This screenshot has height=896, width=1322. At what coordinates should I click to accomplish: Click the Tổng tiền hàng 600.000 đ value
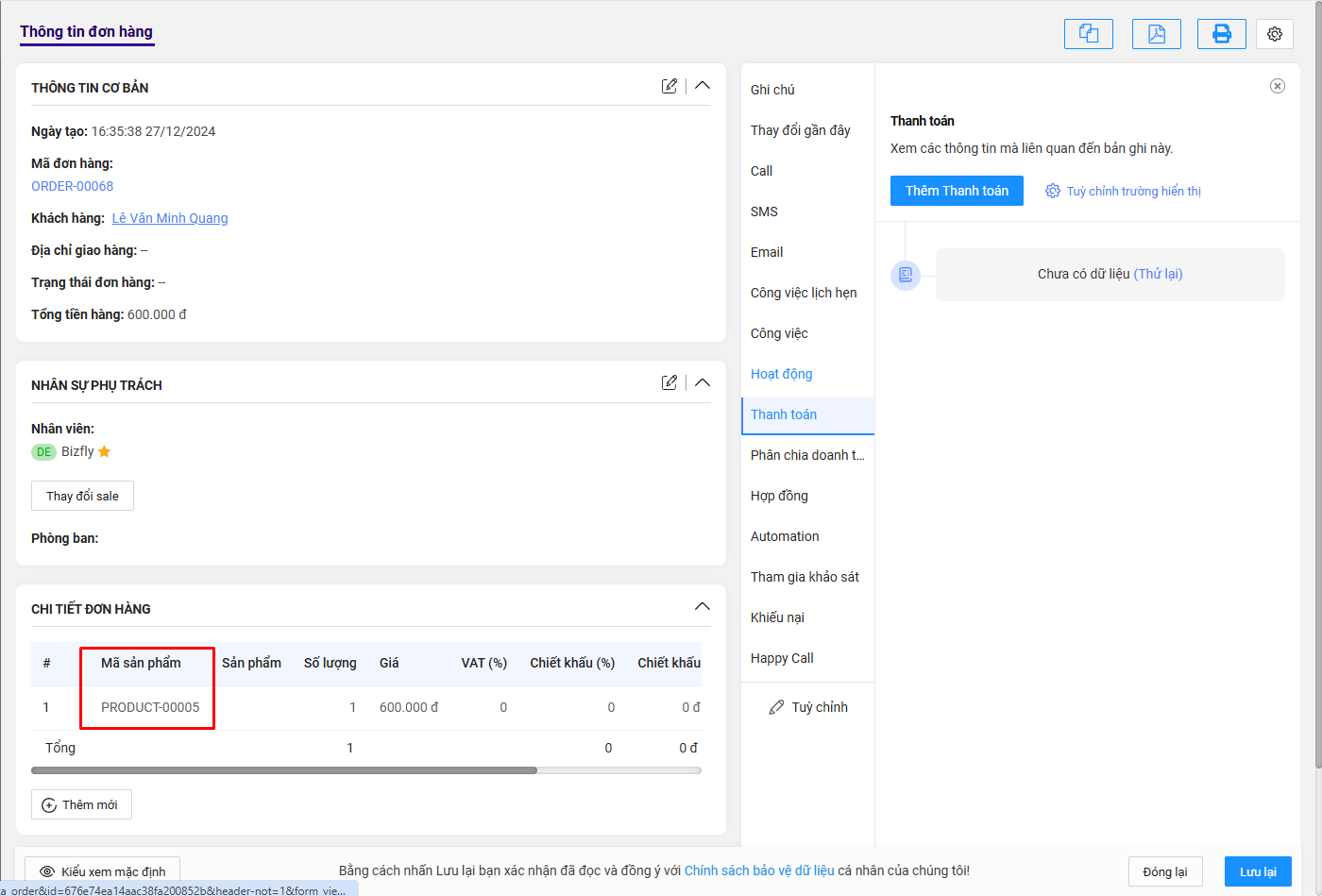(157, 314)
